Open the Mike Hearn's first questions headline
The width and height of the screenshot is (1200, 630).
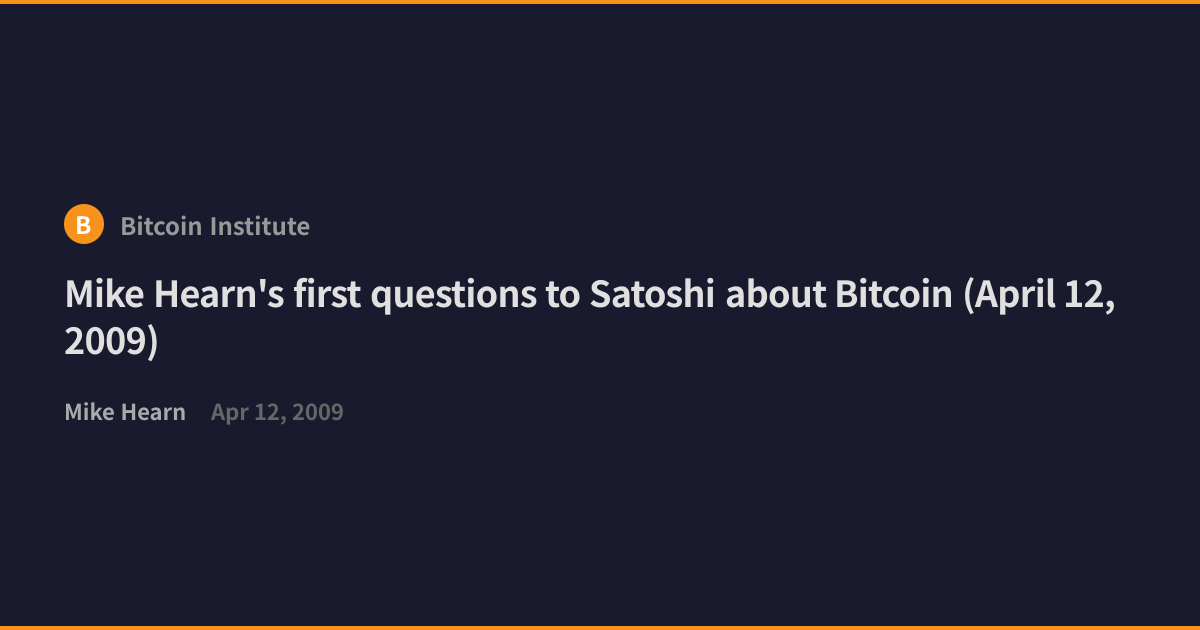pos(590,318)
